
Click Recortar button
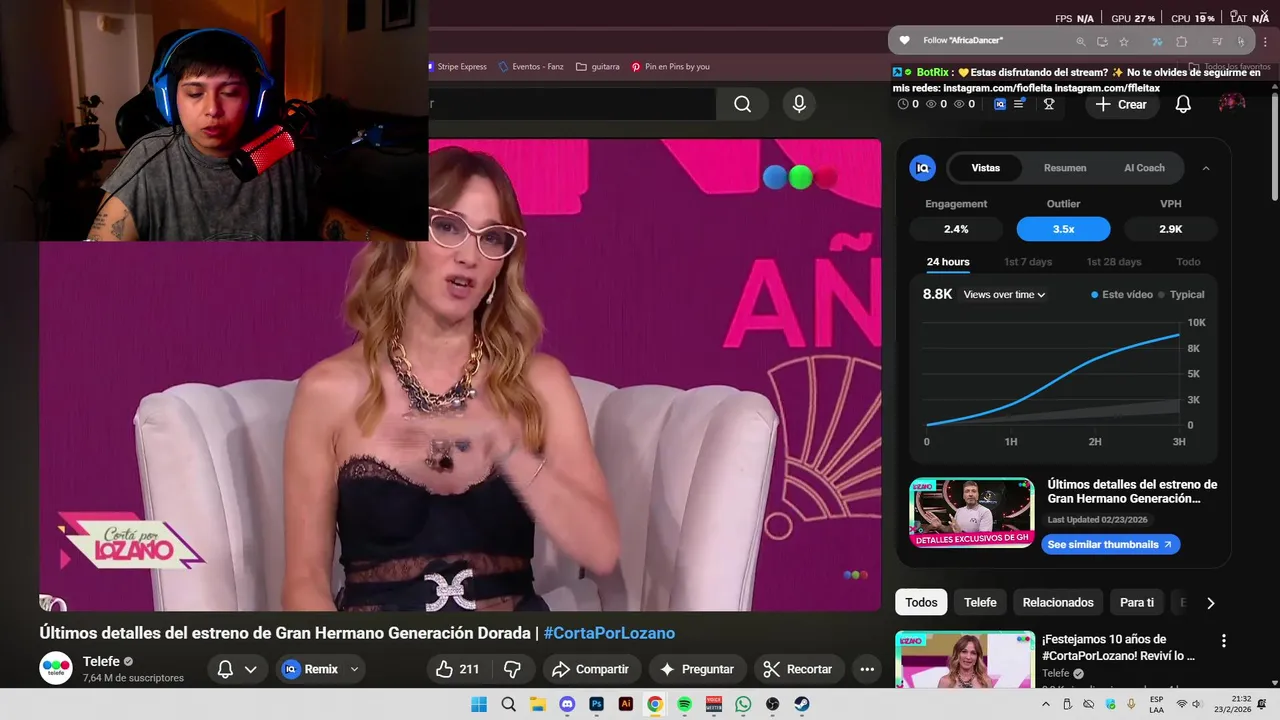pyautogui.click(x=798, y=669)
